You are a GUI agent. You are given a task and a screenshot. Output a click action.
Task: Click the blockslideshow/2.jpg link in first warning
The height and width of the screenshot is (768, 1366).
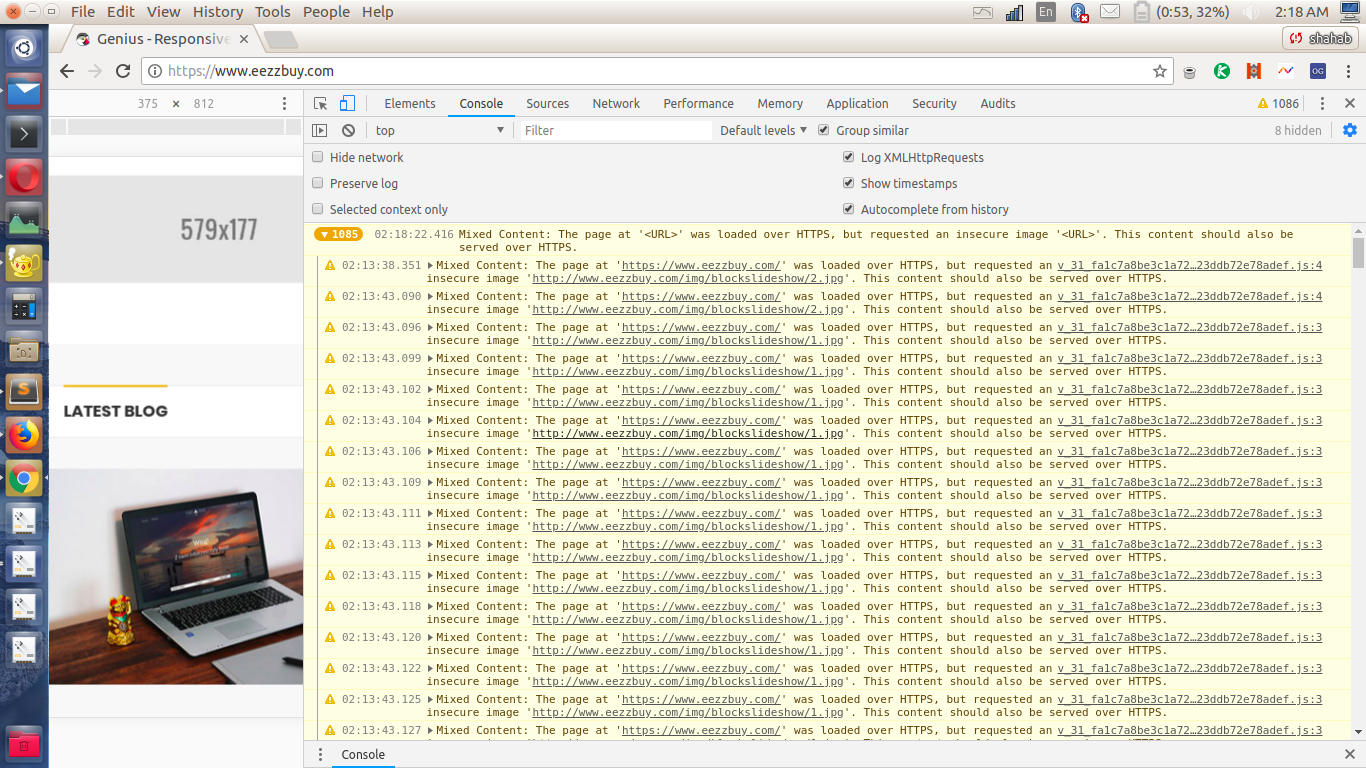click(x=689, y=279)
